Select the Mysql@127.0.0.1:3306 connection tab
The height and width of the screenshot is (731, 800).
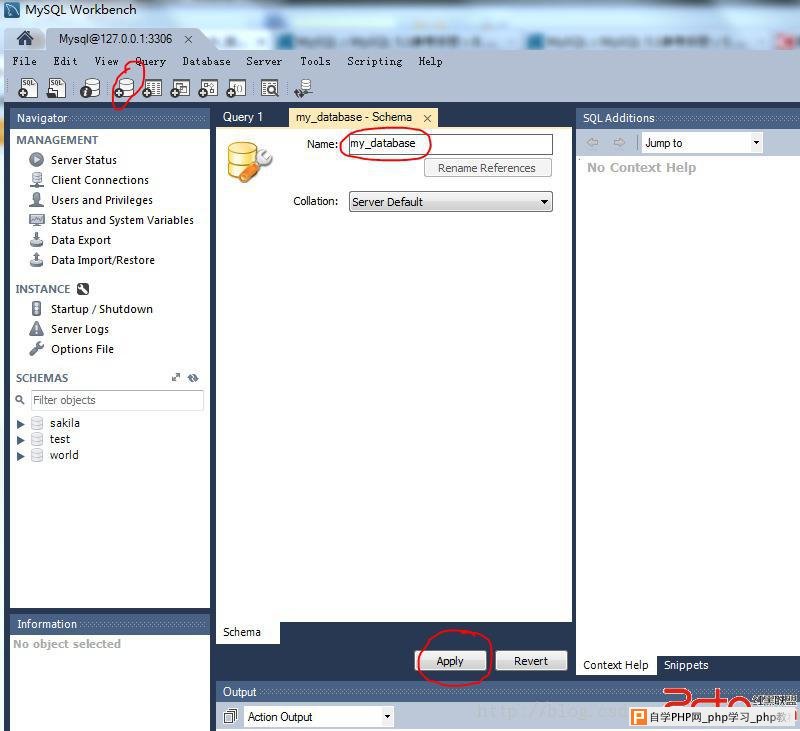pos(115,39)
